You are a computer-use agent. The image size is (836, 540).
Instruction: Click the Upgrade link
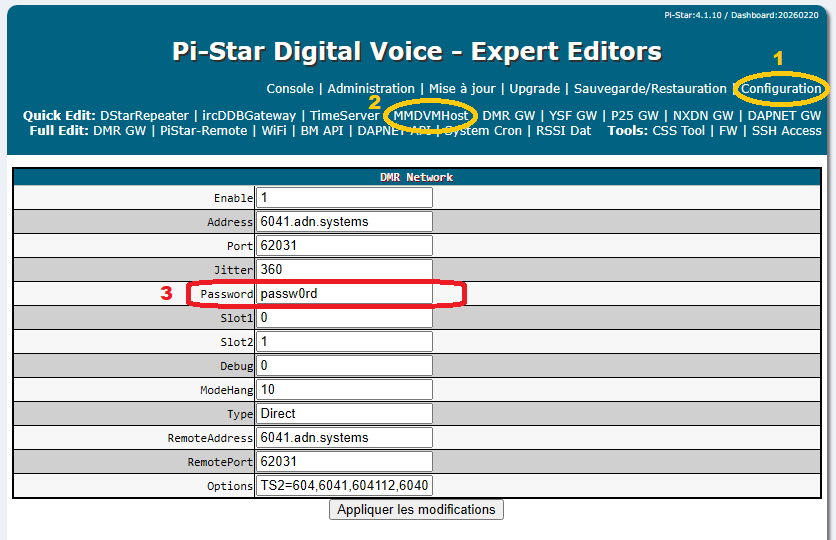click(534, 89)
